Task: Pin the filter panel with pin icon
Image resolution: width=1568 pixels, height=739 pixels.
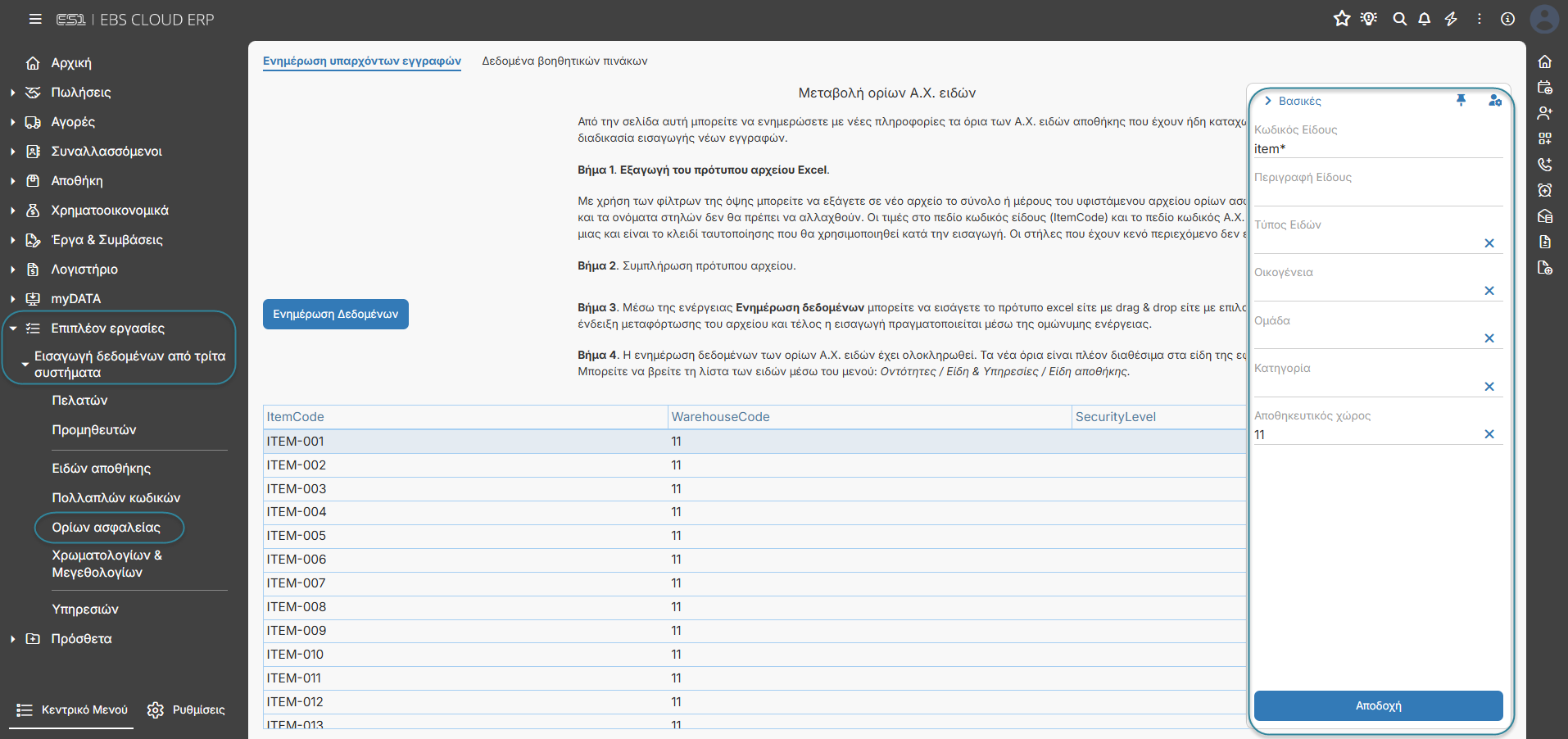Action: click(x=1461, y=100)
